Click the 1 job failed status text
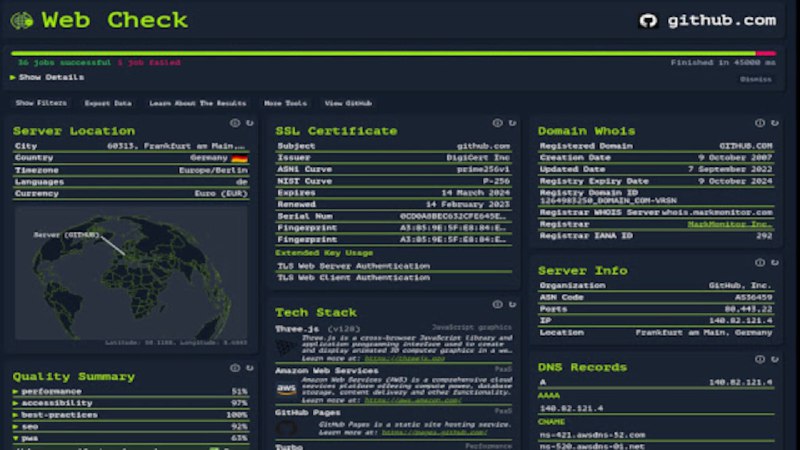This screenshot has height=450, width=800. [x=149, y=62]
